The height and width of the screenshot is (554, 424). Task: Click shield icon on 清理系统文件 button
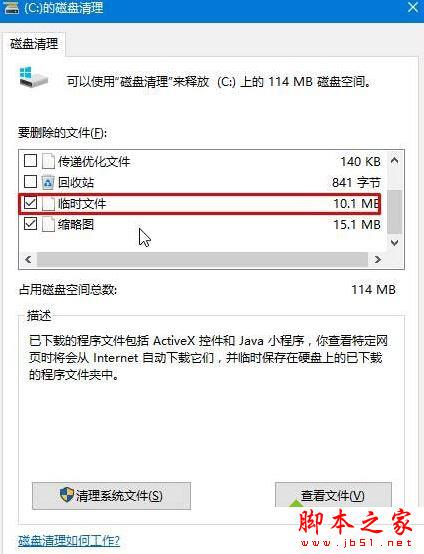tap(66, 495)
